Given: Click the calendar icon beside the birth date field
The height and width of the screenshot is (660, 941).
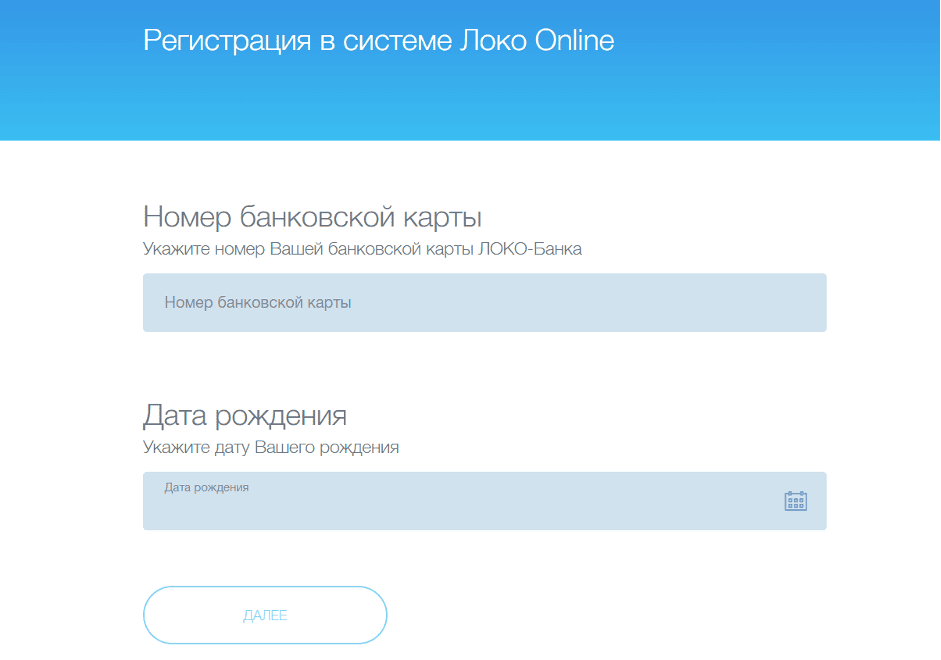Looking at the screenshot, I should pyautogui.click(x=795, y=500).
